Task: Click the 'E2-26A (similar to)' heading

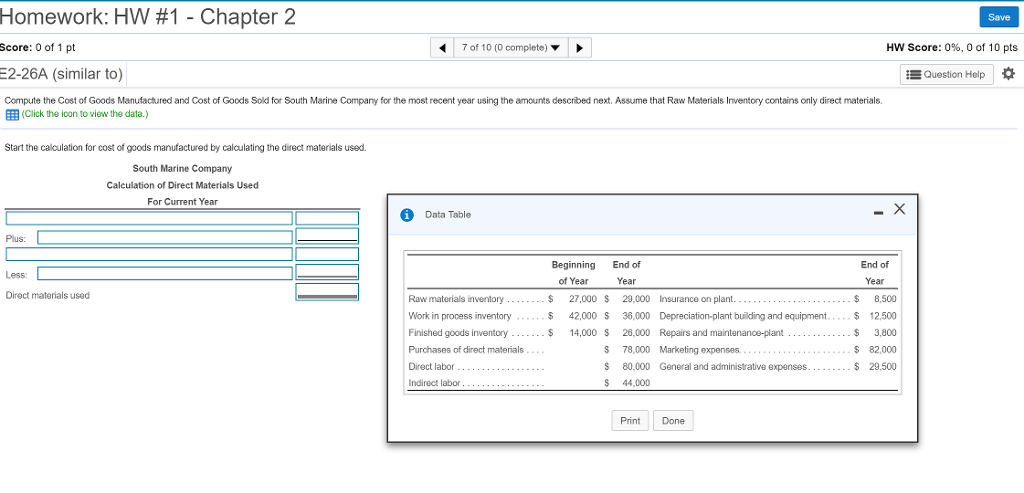Action: click(x=62, y=74)
